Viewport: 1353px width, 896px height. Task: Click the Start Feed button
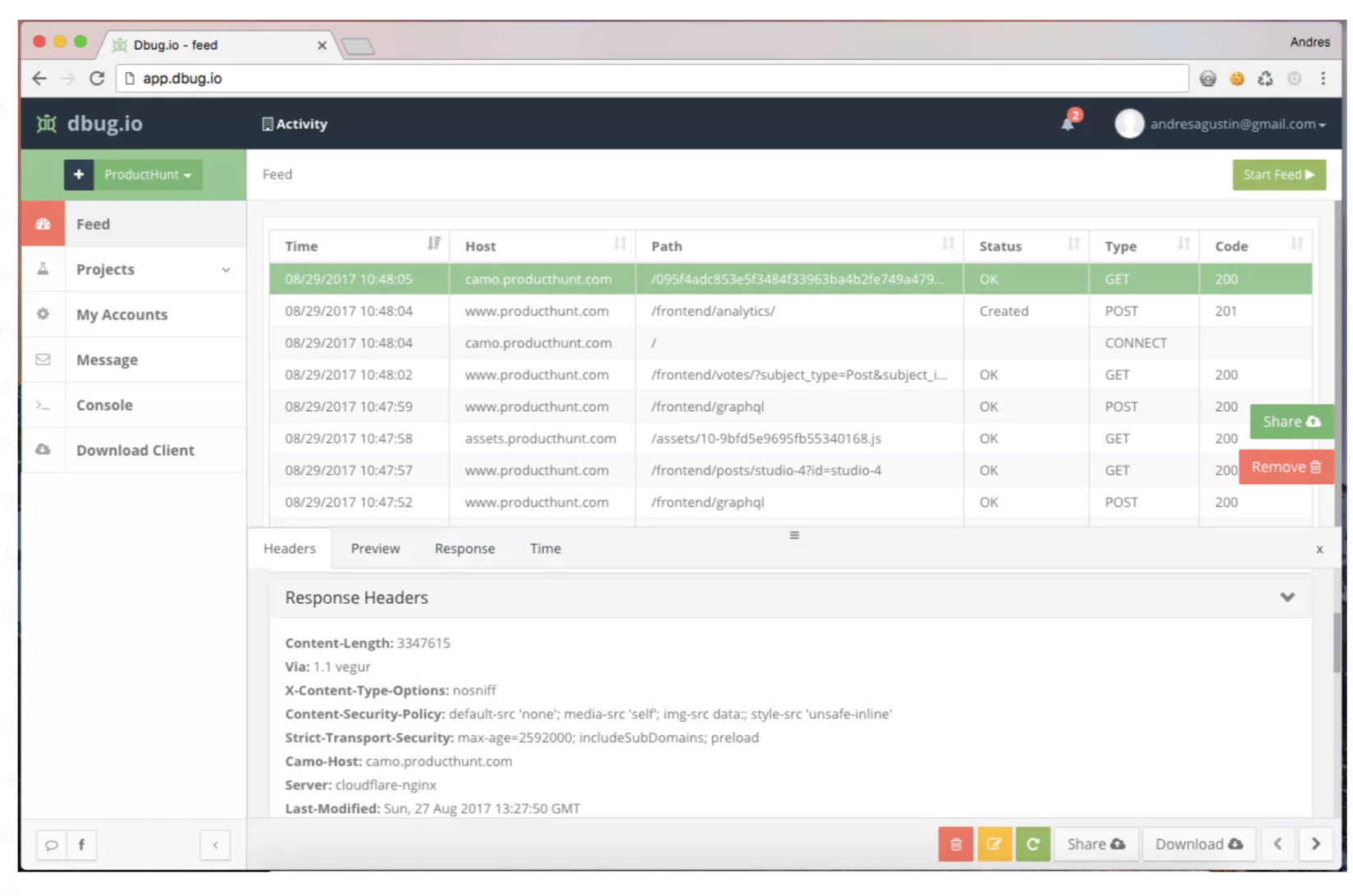(x=1278, y=175)
